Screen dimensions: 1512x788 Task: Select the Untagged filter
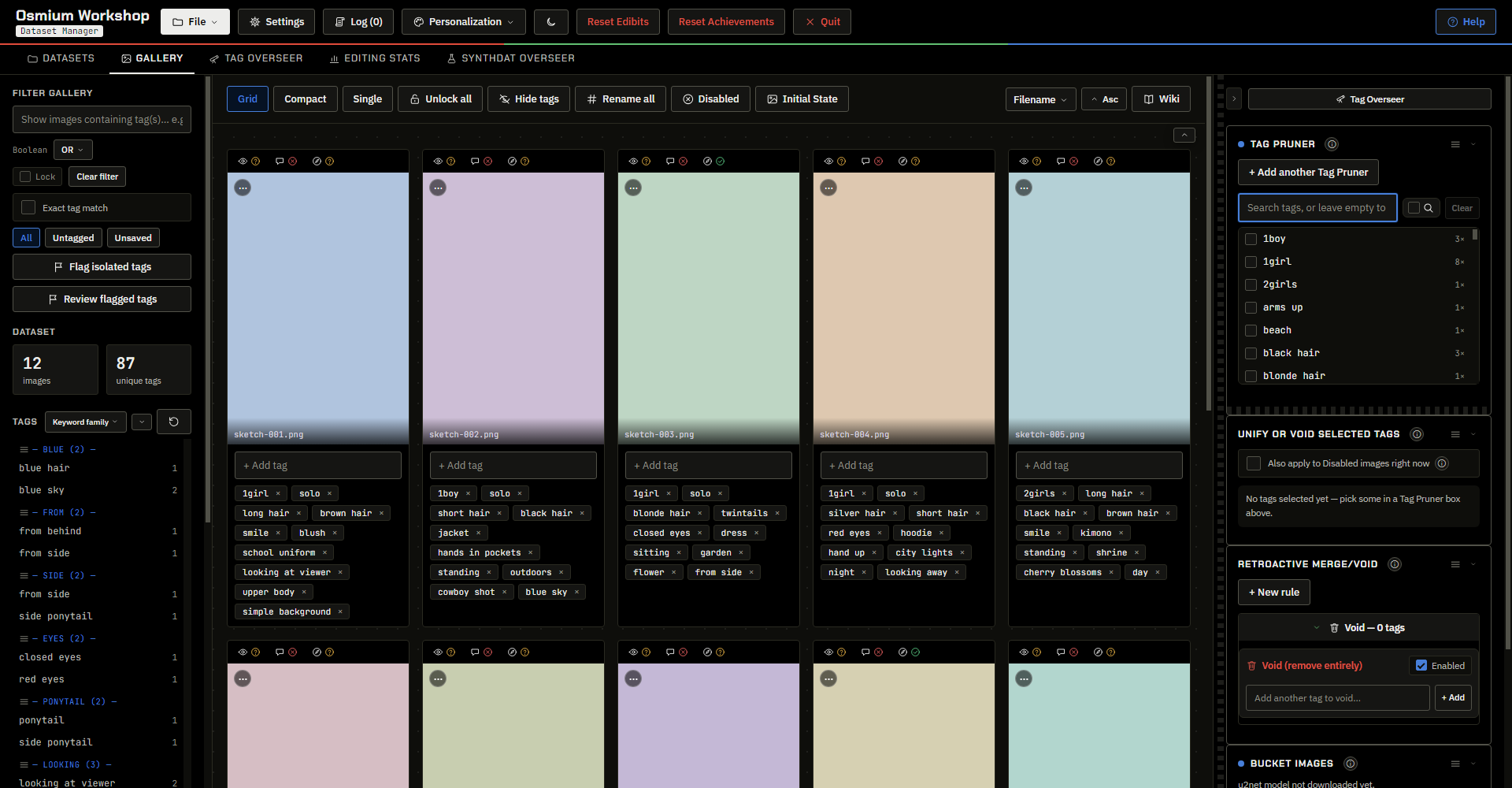tap(73, 238)
